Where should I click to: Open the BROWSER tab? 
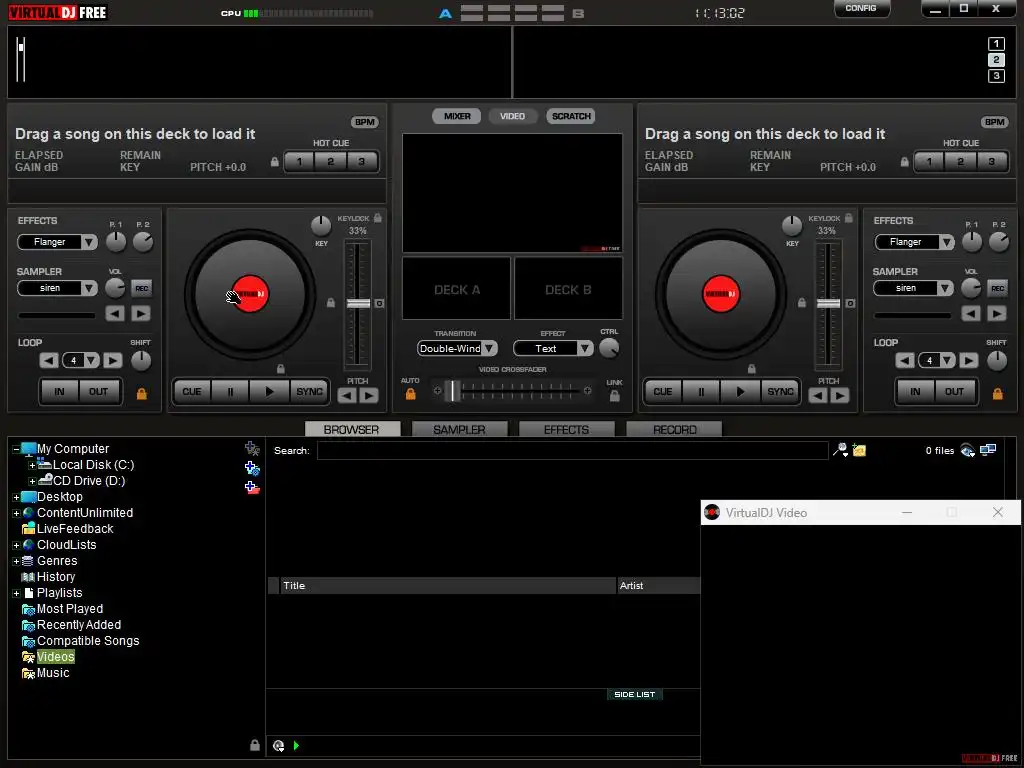[351, 429]
